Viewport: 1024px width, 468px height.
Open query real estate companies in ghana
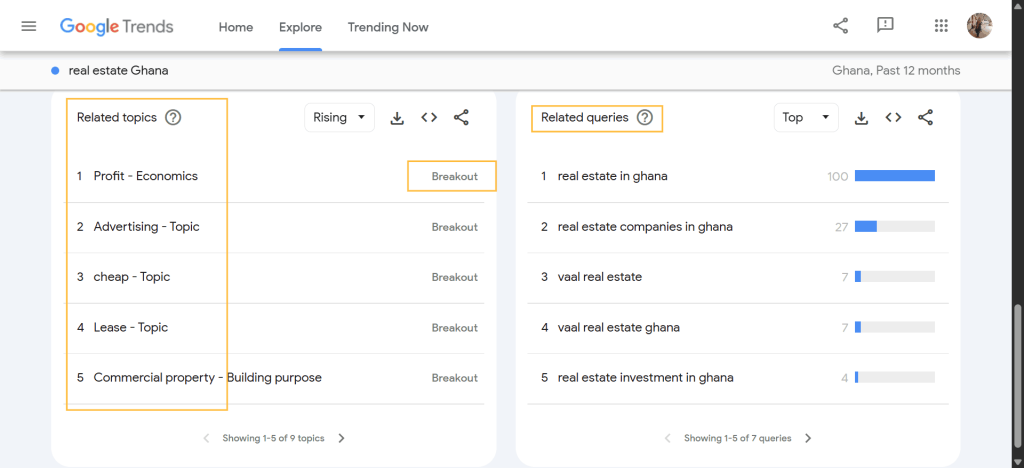[x=645, y=227]
